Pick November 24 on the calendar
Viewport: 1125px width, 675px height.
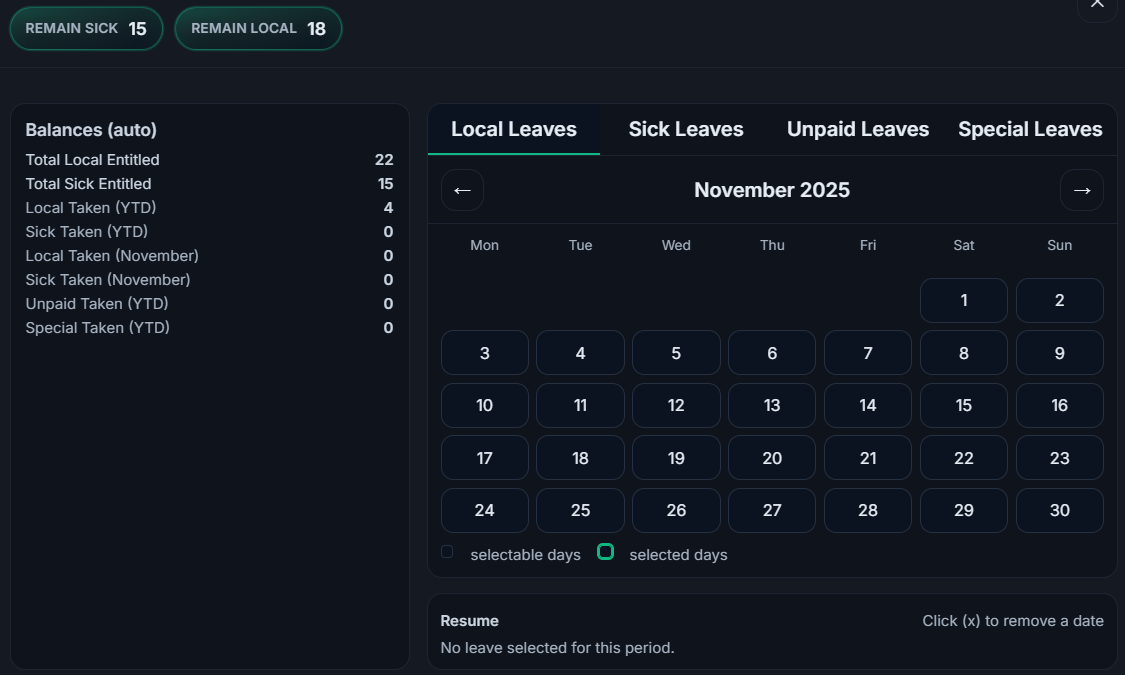point(484,510)
